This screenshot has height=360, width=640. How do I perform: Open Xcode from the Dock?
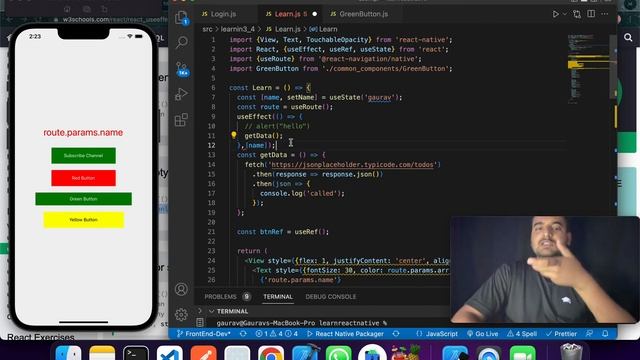pos(304,353)
